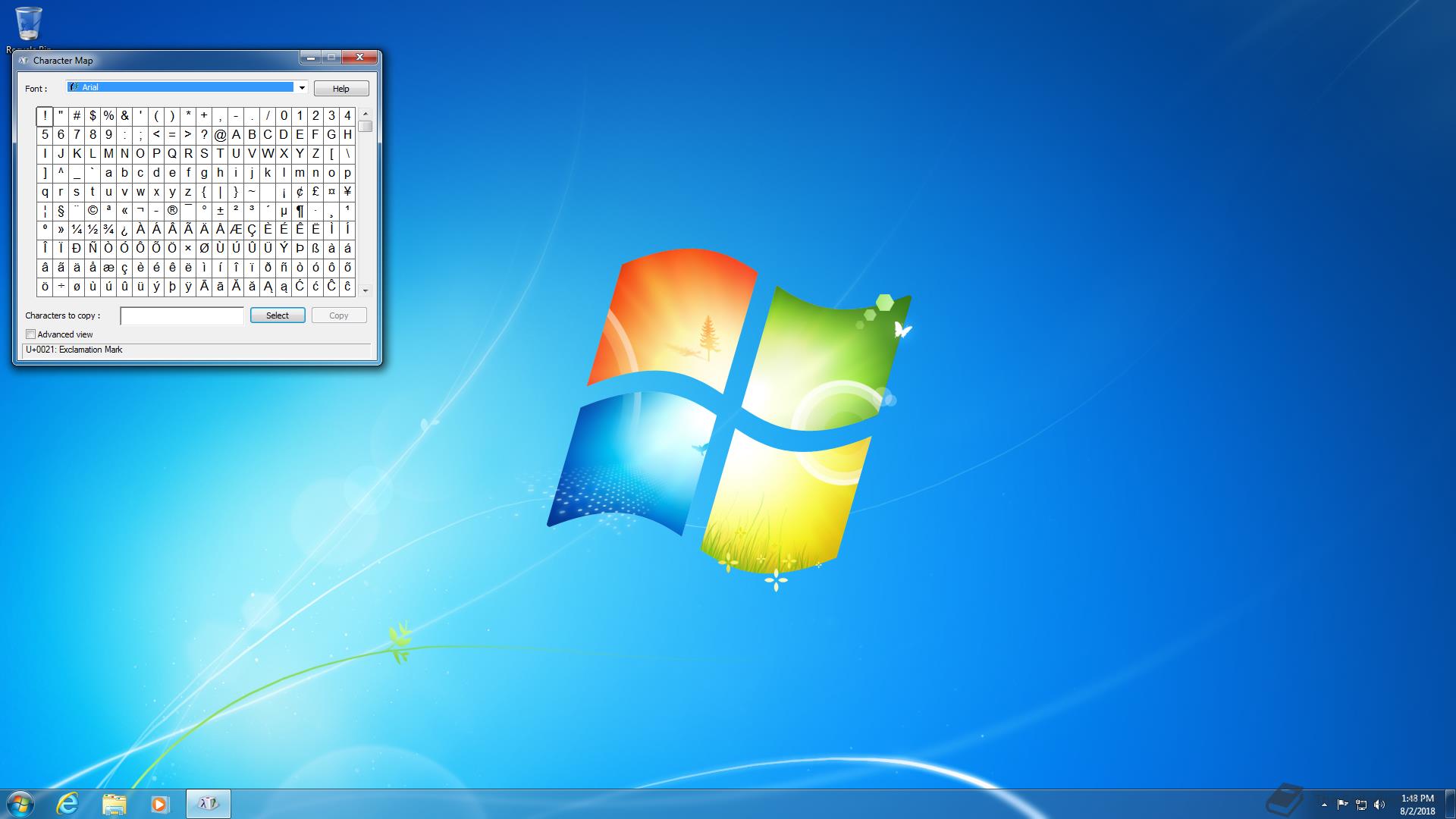Click the Character Map title bar icon
Viewport: 1456px width, 819px height.
[x=24, y=61]
